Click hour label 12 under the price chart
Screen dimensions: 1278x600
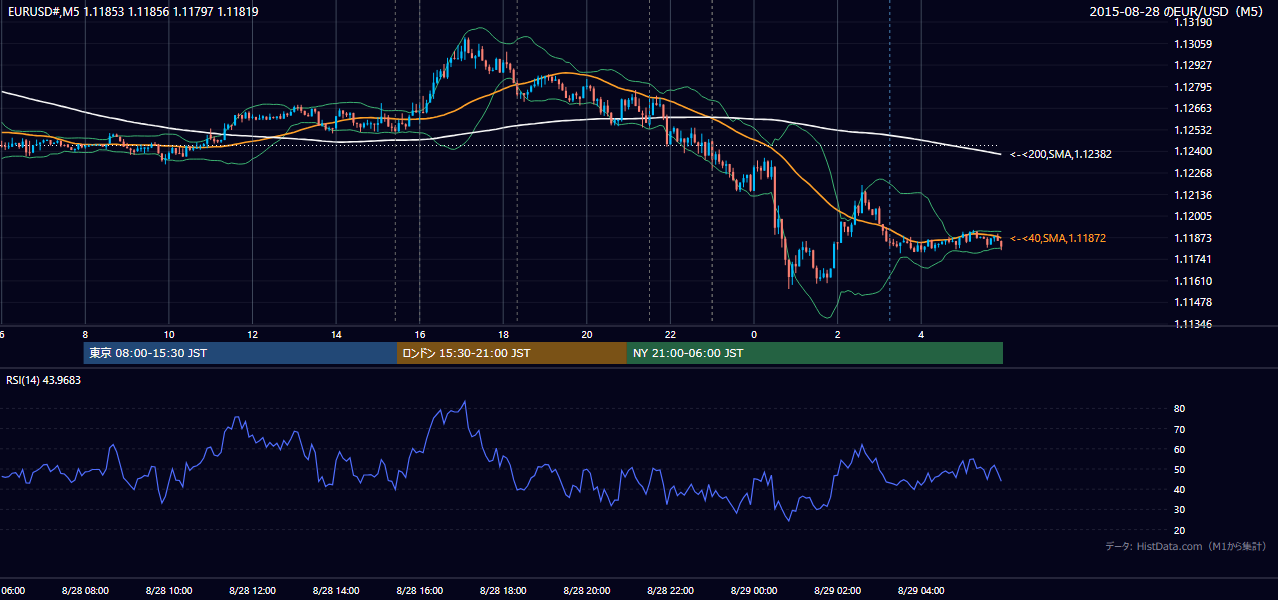click(253, 335)
